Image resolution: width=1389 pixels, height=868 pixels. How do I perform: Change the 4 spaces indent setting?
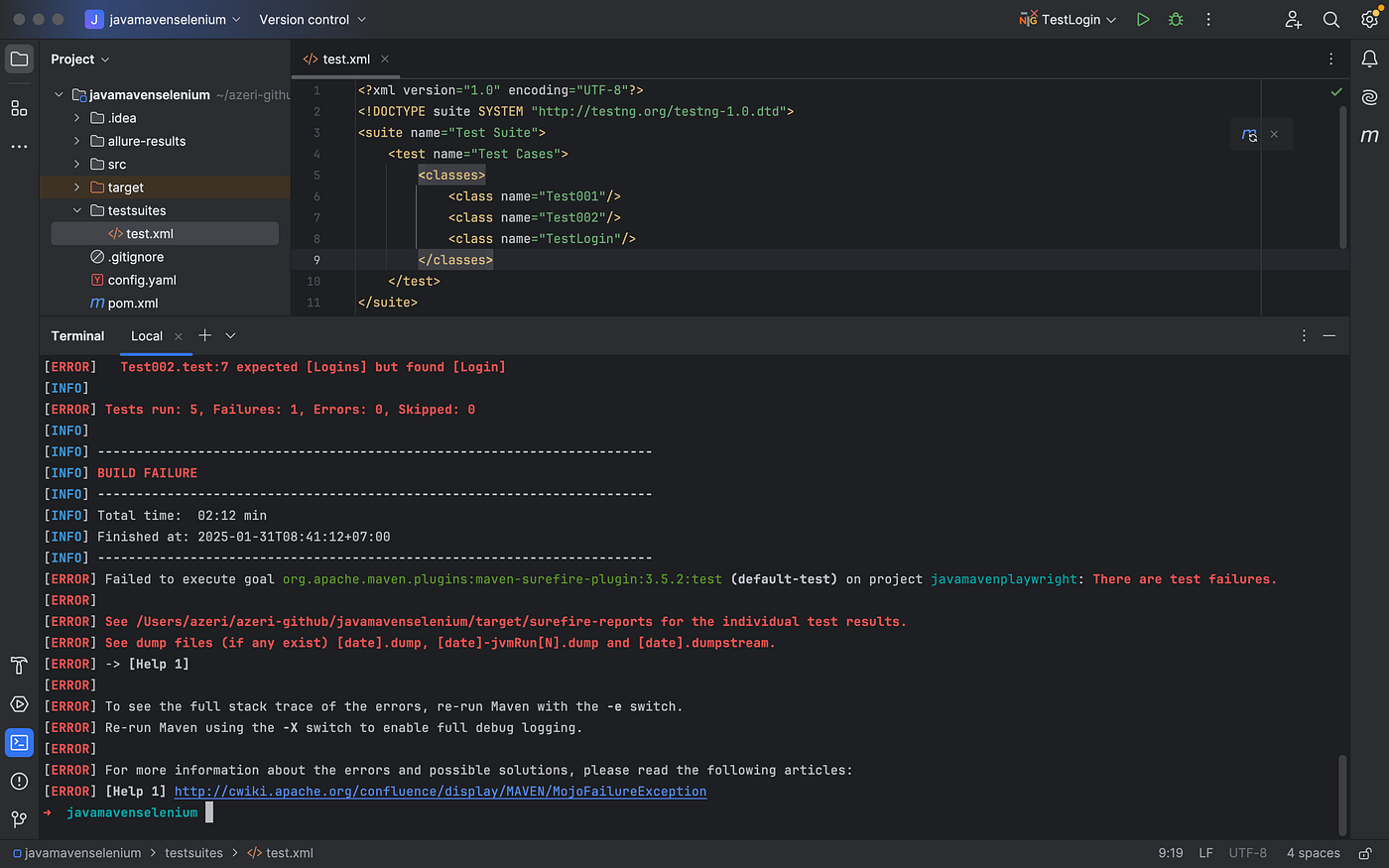pos(1313,853)
